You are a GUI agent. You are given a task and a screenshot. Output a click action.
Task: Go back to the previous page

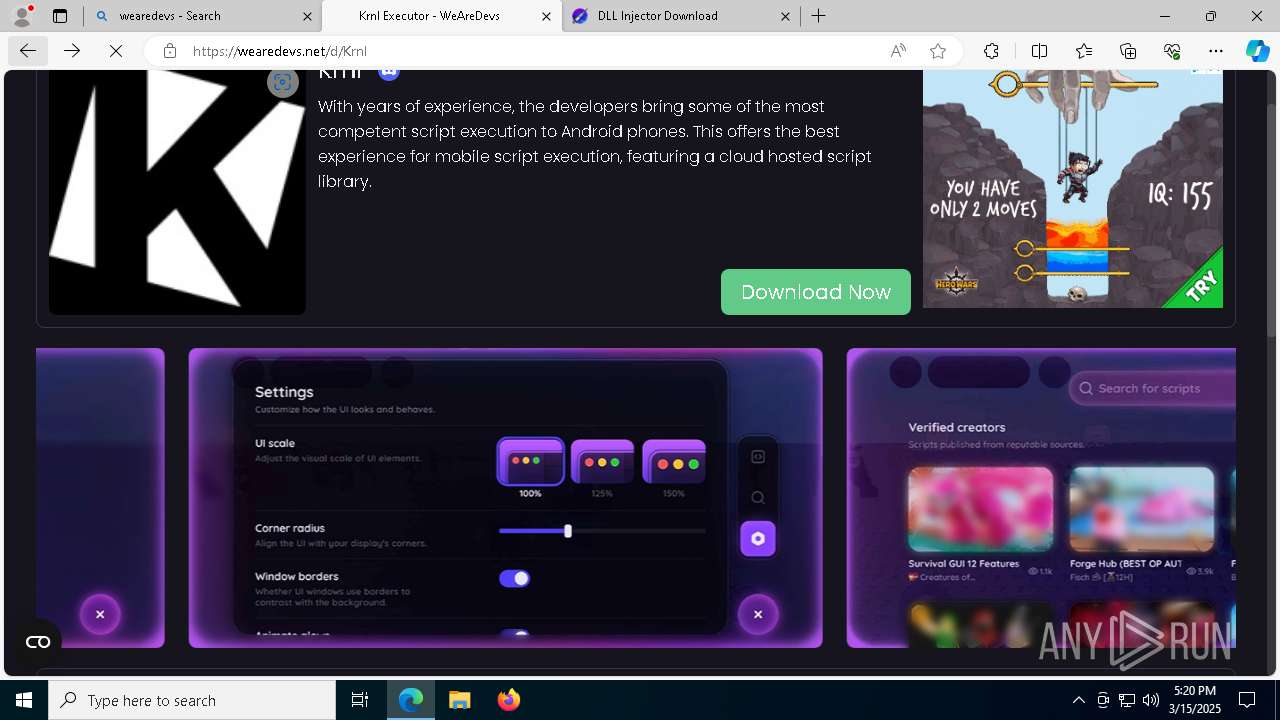click(x=27, y=51)
